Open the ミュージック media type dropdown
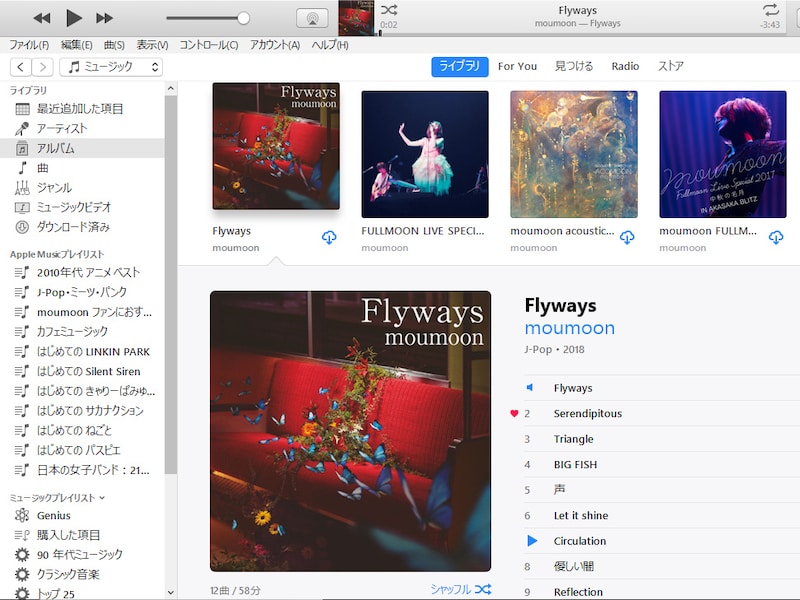800x600 pixels. [111, 67]
